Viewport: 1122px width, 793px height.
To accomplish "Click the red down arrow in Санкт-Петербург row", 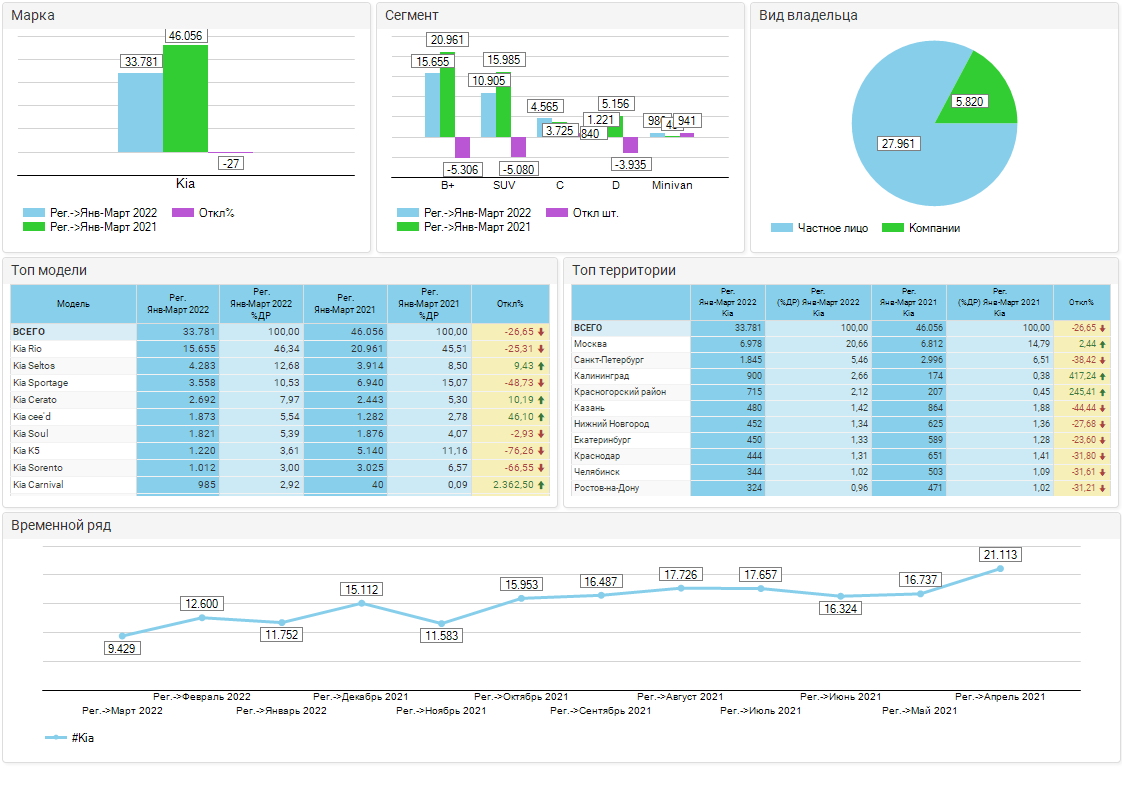I will (1103, 360).
